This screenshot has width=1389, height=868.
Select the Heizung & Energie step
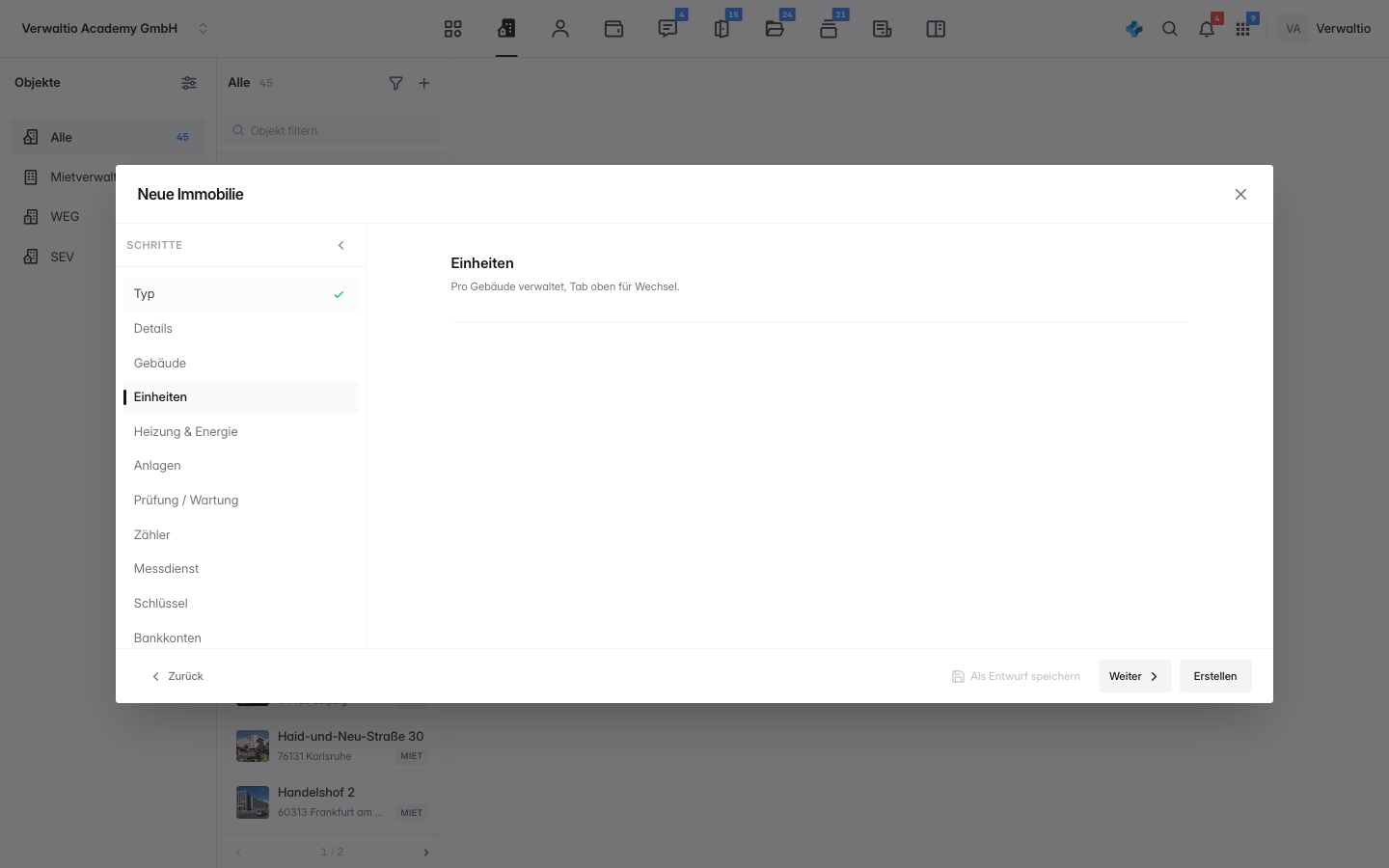(241, 432)
